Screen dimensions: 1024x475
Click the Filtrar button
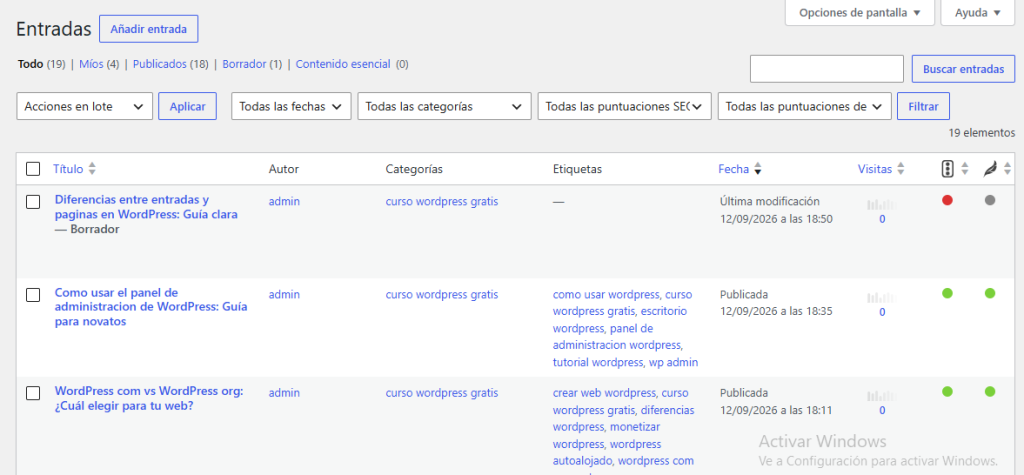(x=923, y=106)
